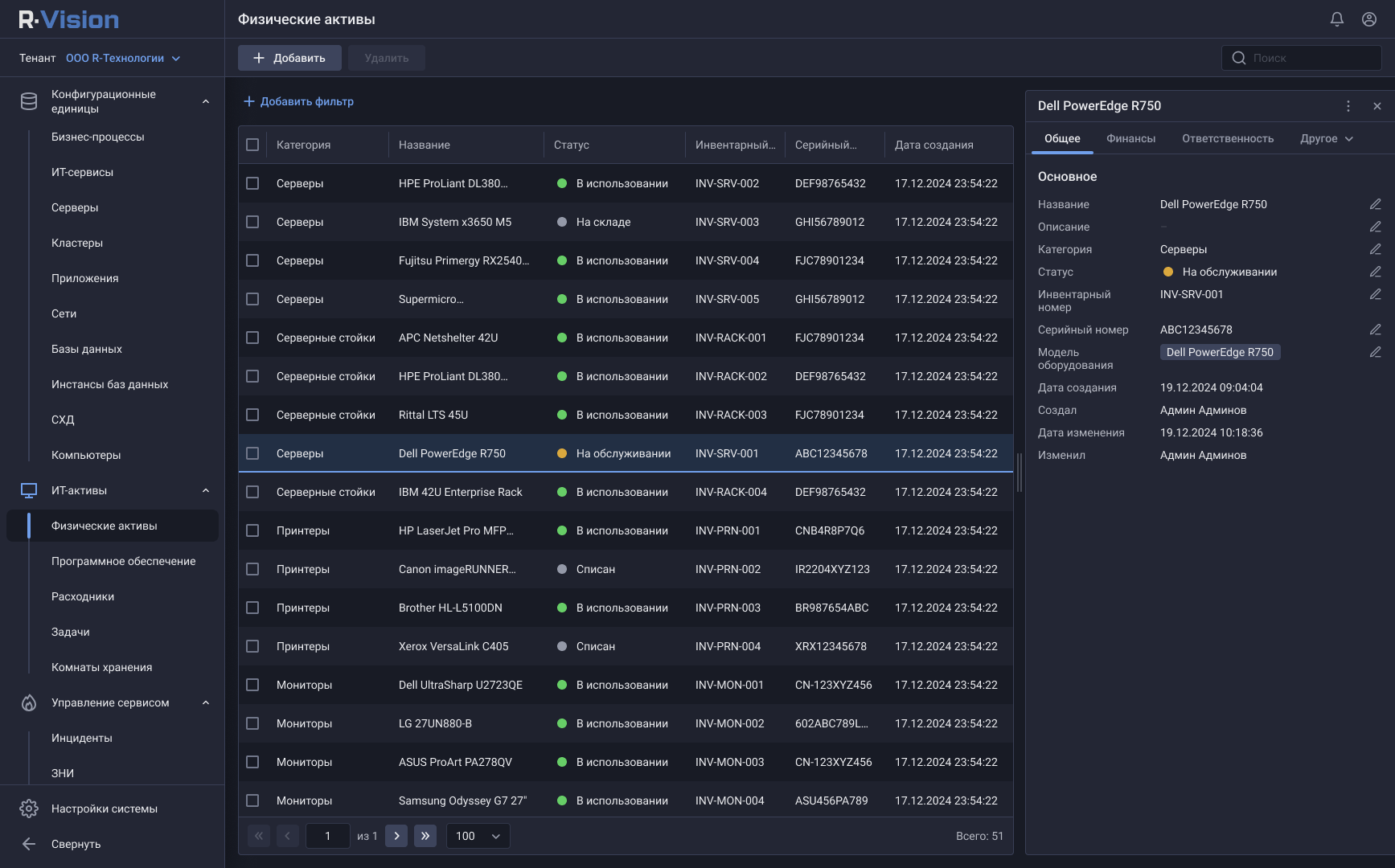This screenshot has width=1395, height=868.
Task: Click the Поиск search field
Action: pyautogui.click(x=1302, y=58)
